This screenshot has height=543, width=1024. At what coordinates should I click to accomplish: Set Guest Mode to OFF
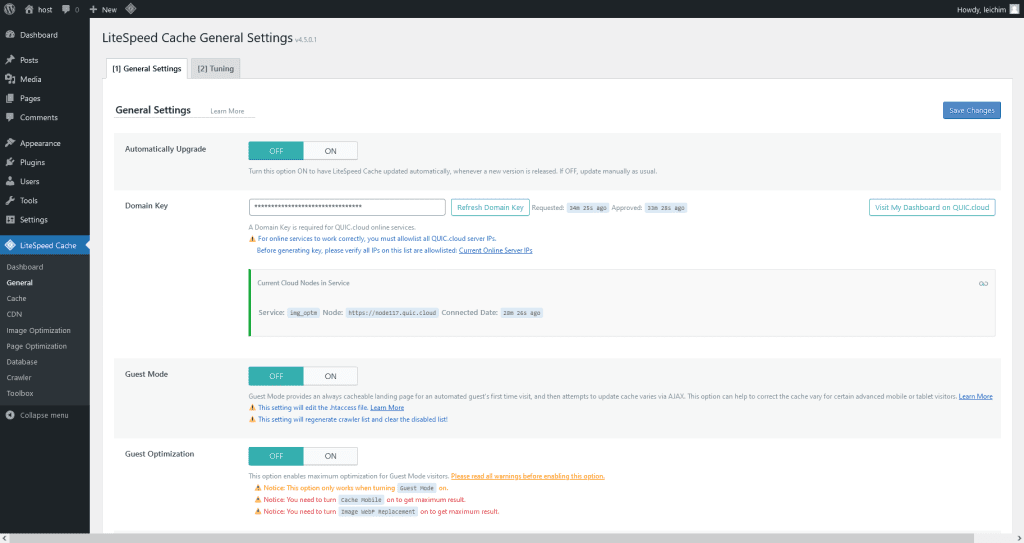tap(276, 376)
